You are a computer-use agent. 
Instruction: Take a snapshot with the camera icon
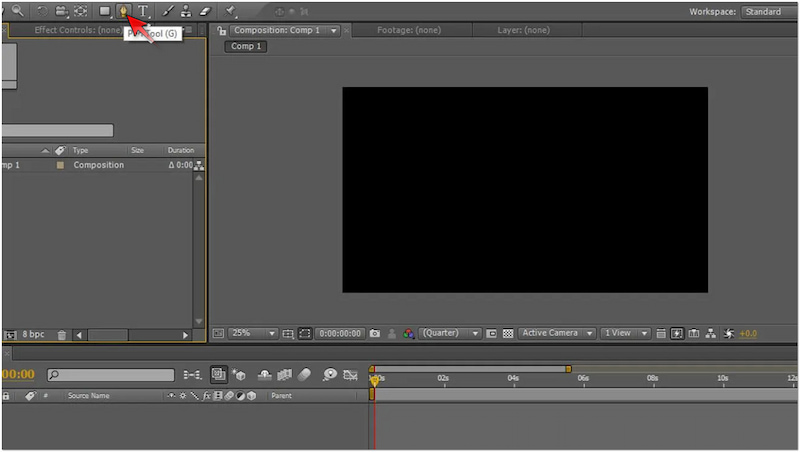click(x=375, y=333)
